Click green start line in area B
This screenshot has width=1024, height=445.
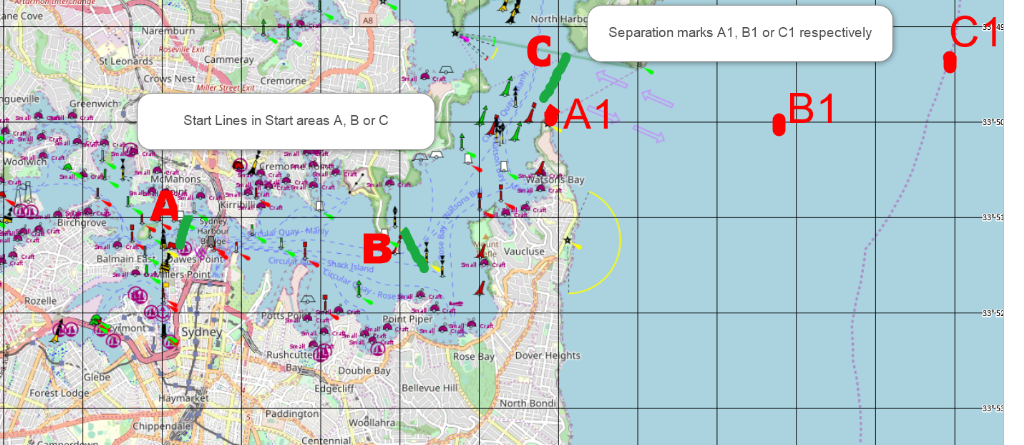pyautogui.click(x=413, y=250)
